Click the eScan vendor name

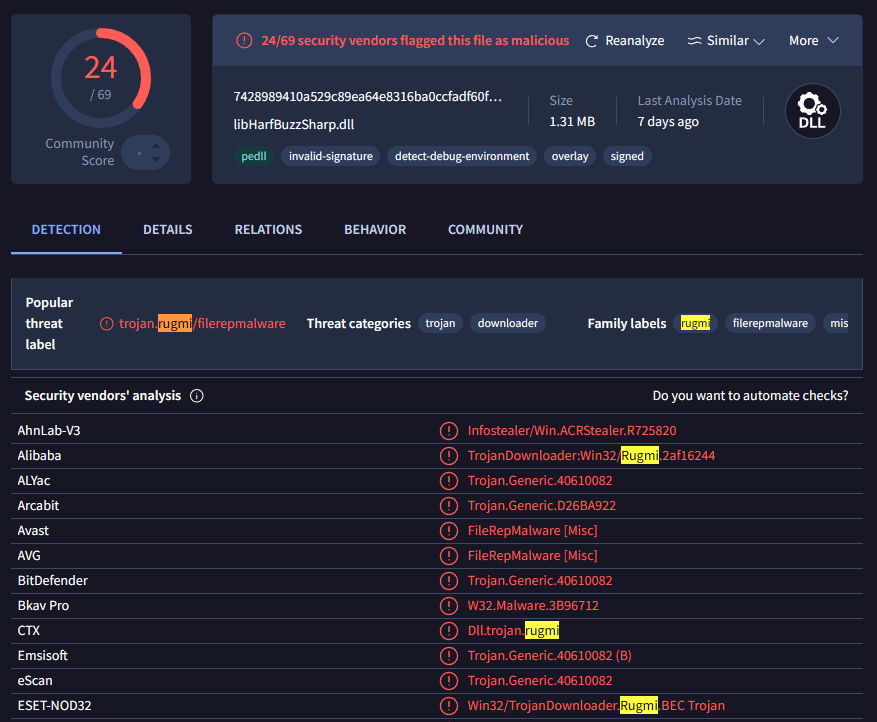coord(35,681)
